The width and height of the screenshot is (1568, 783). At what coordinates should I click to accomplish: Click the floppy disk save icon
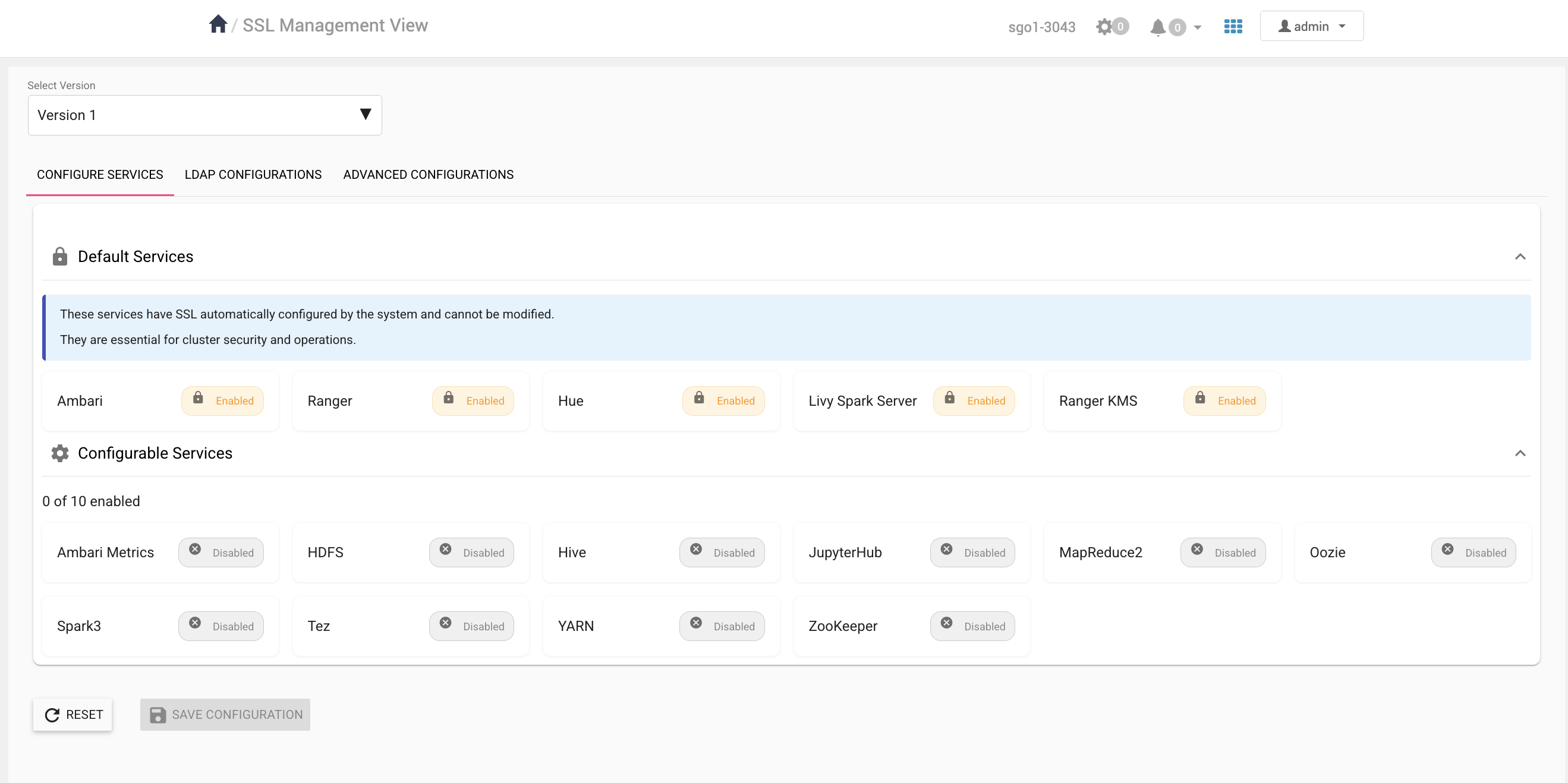pyautogui.click(x=158, y=715)
